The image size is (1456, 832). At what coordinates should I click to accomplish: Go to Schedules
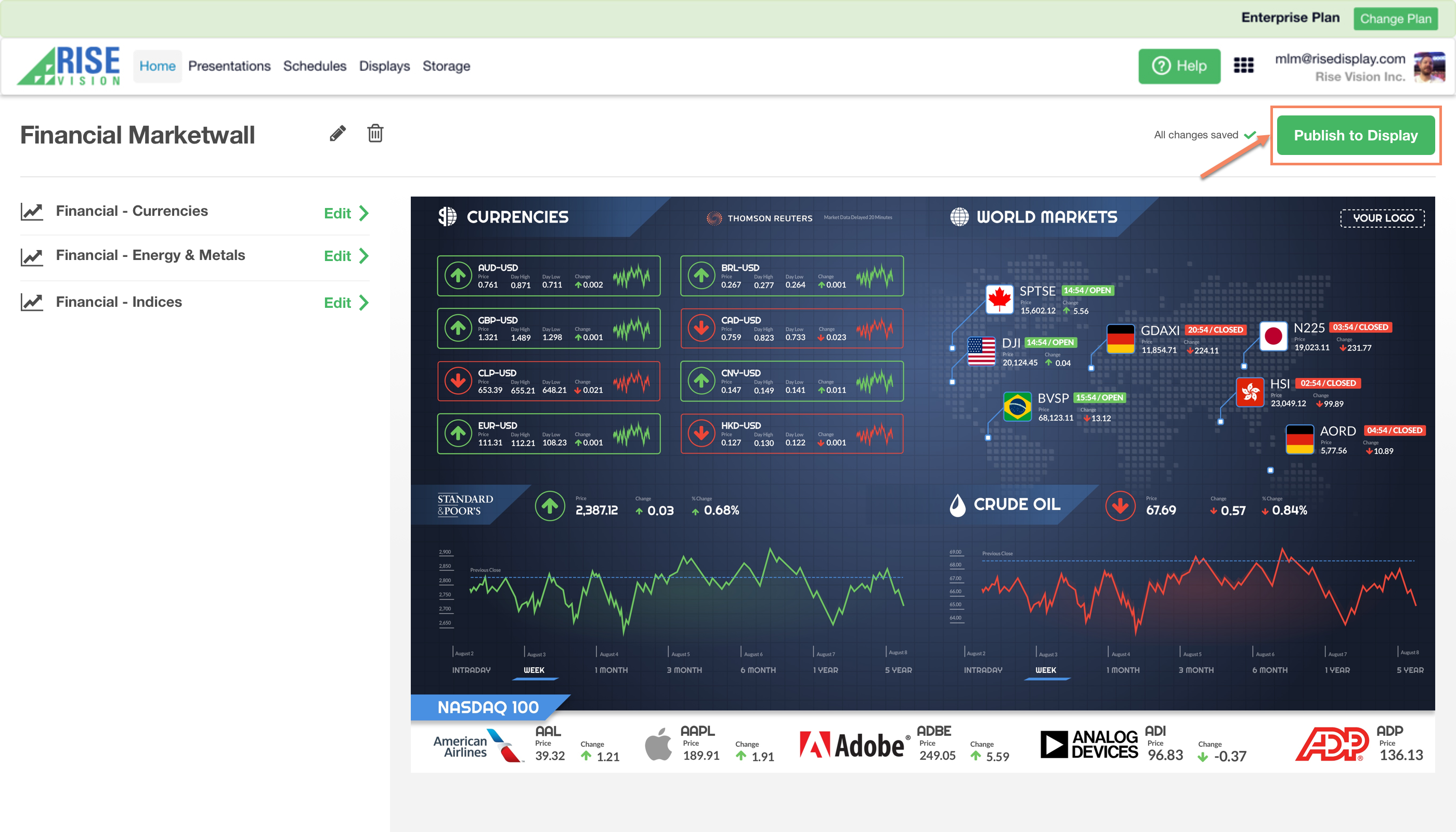[x=315, y=66]
